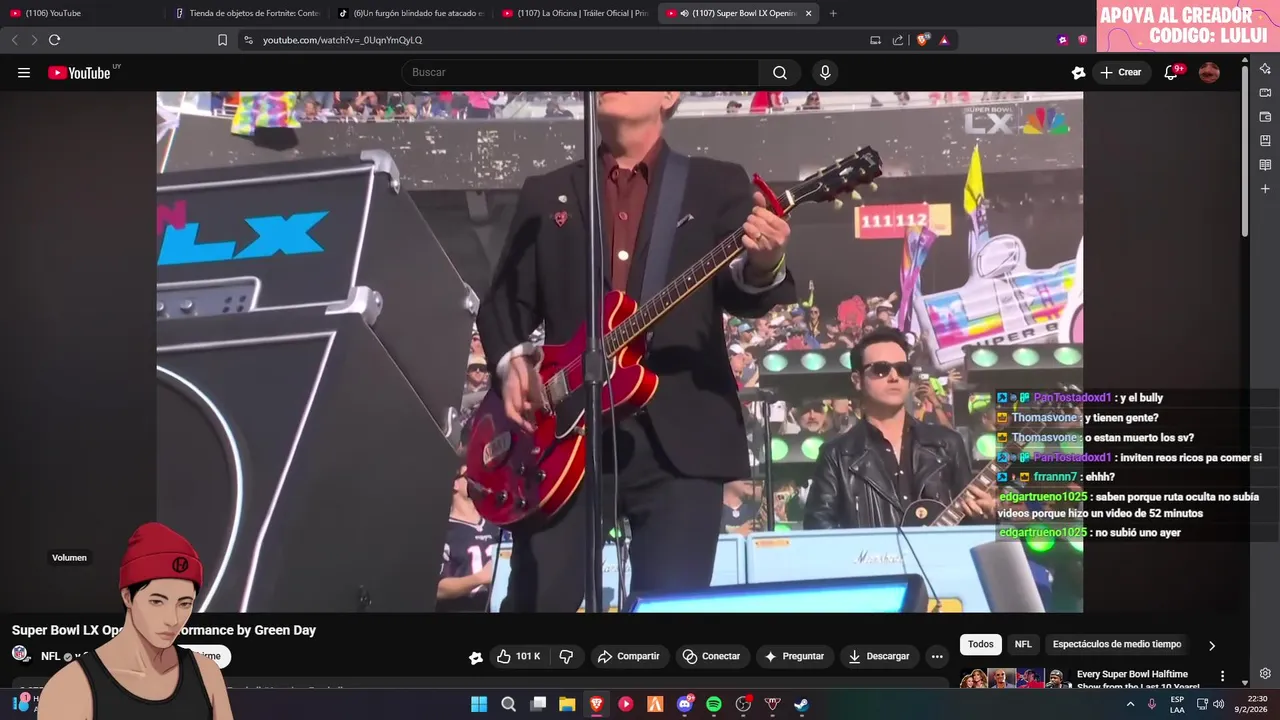Viewport: 1280px width, 720px height.
Task: Click the page vertical scrollbar
Action: click(1245, 150)
